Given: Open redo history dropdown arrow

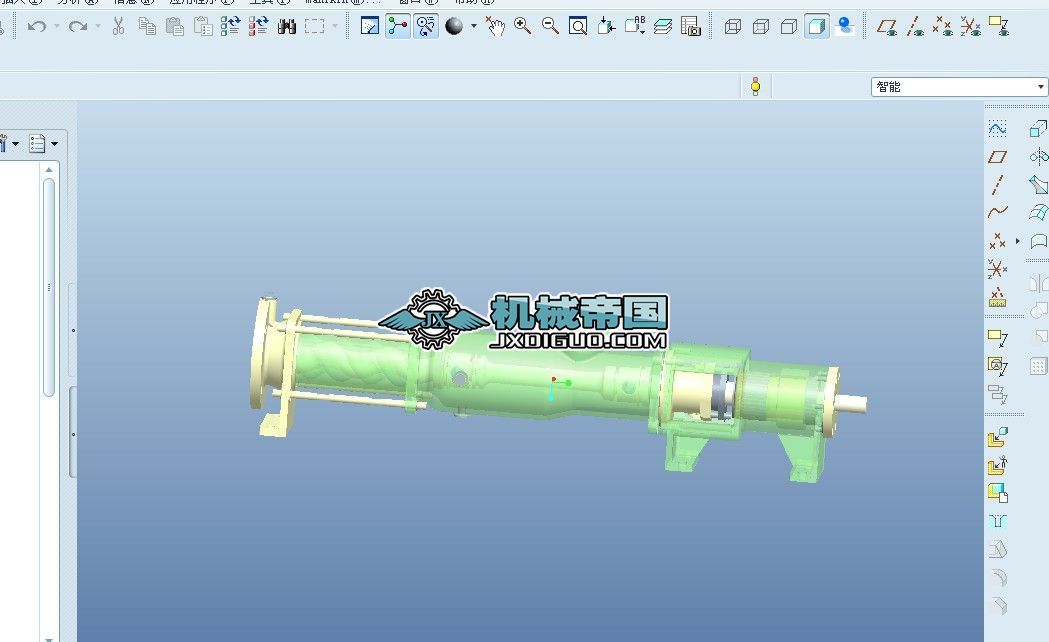Looking at the screenshot, I should [x=98, y=26].
